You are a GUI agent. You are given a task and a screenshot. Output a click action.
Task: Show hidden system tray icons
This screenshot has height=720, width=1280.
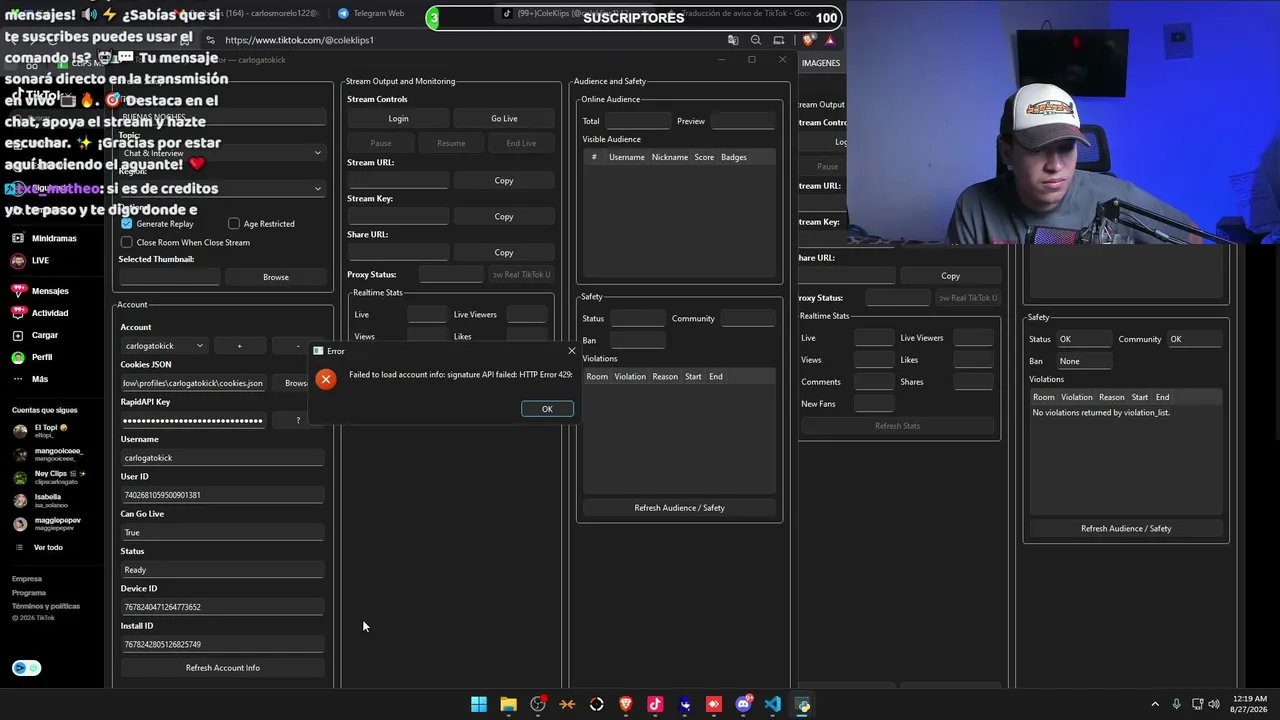pyautogui.click(x=1155, y=704)
